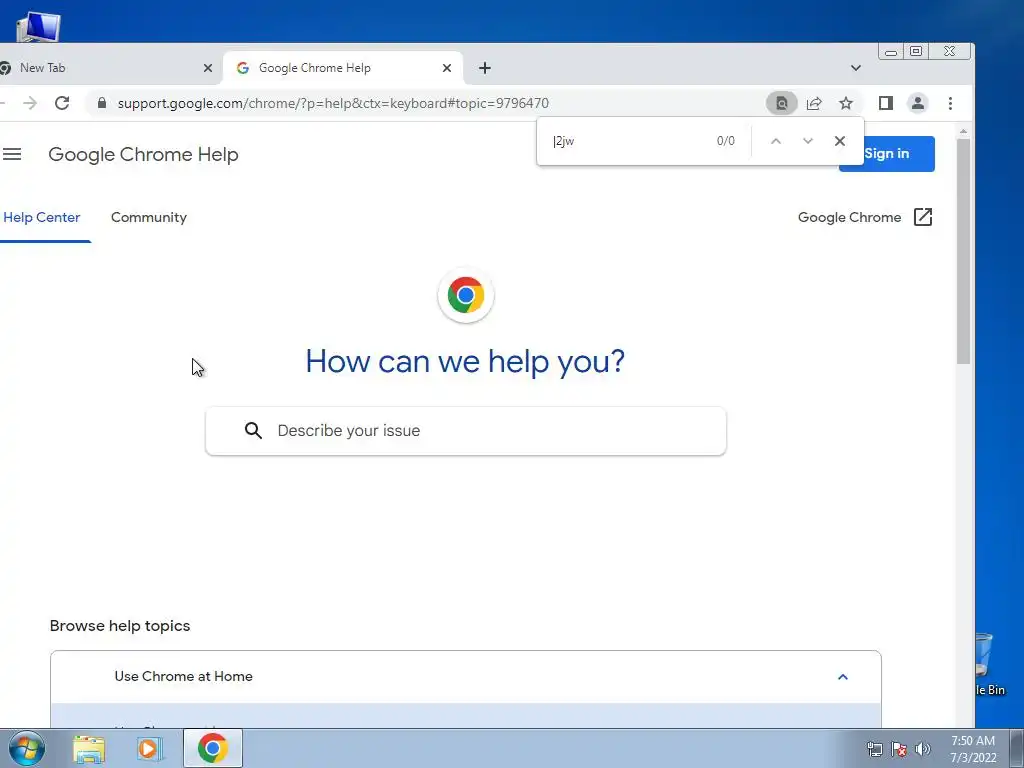Select the Recycle Bin desktop icon
The width and height of the screenshot is (1024, 768).
pyautogui.click(x=991, y=665)
